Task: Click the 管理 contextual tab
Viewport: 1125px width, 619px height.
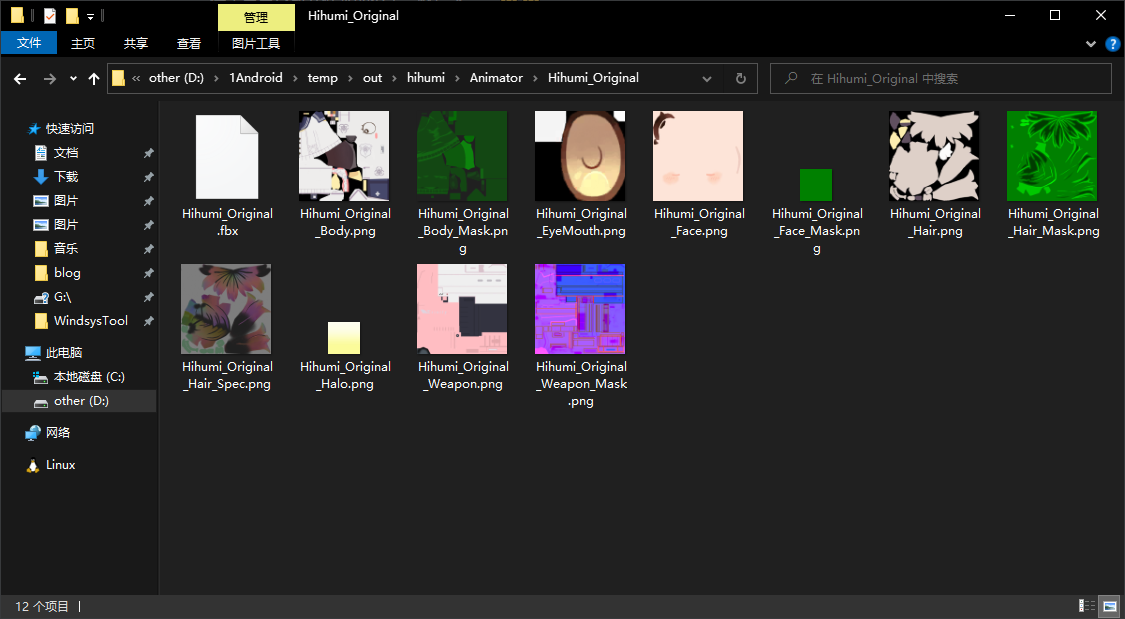Action: 256,17
